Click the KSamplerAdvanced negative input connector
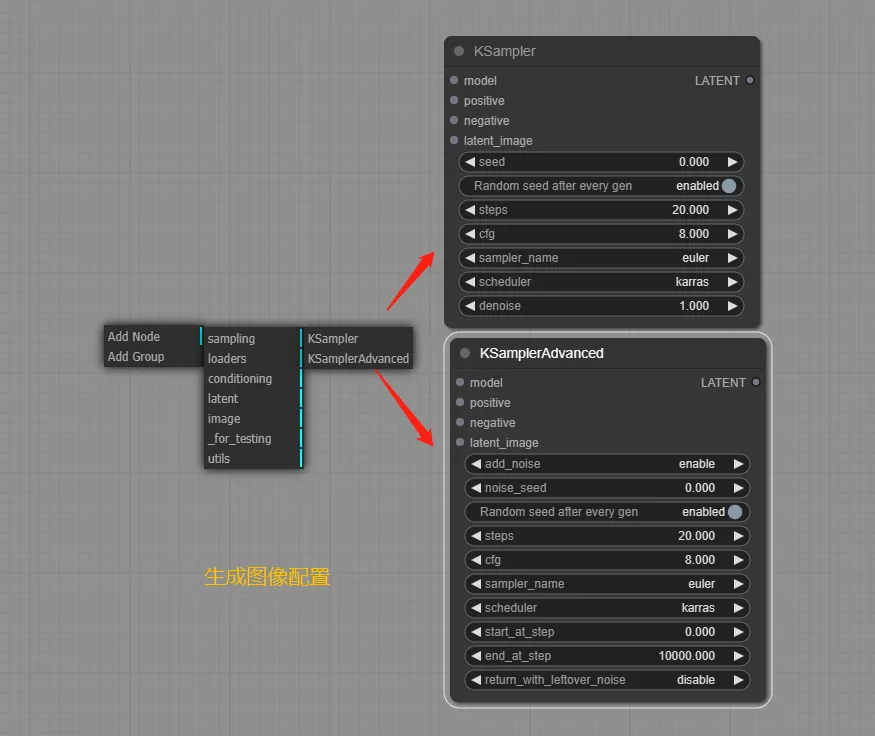The width and height of the screenshot is (875, 736). (x=460, y=422)
